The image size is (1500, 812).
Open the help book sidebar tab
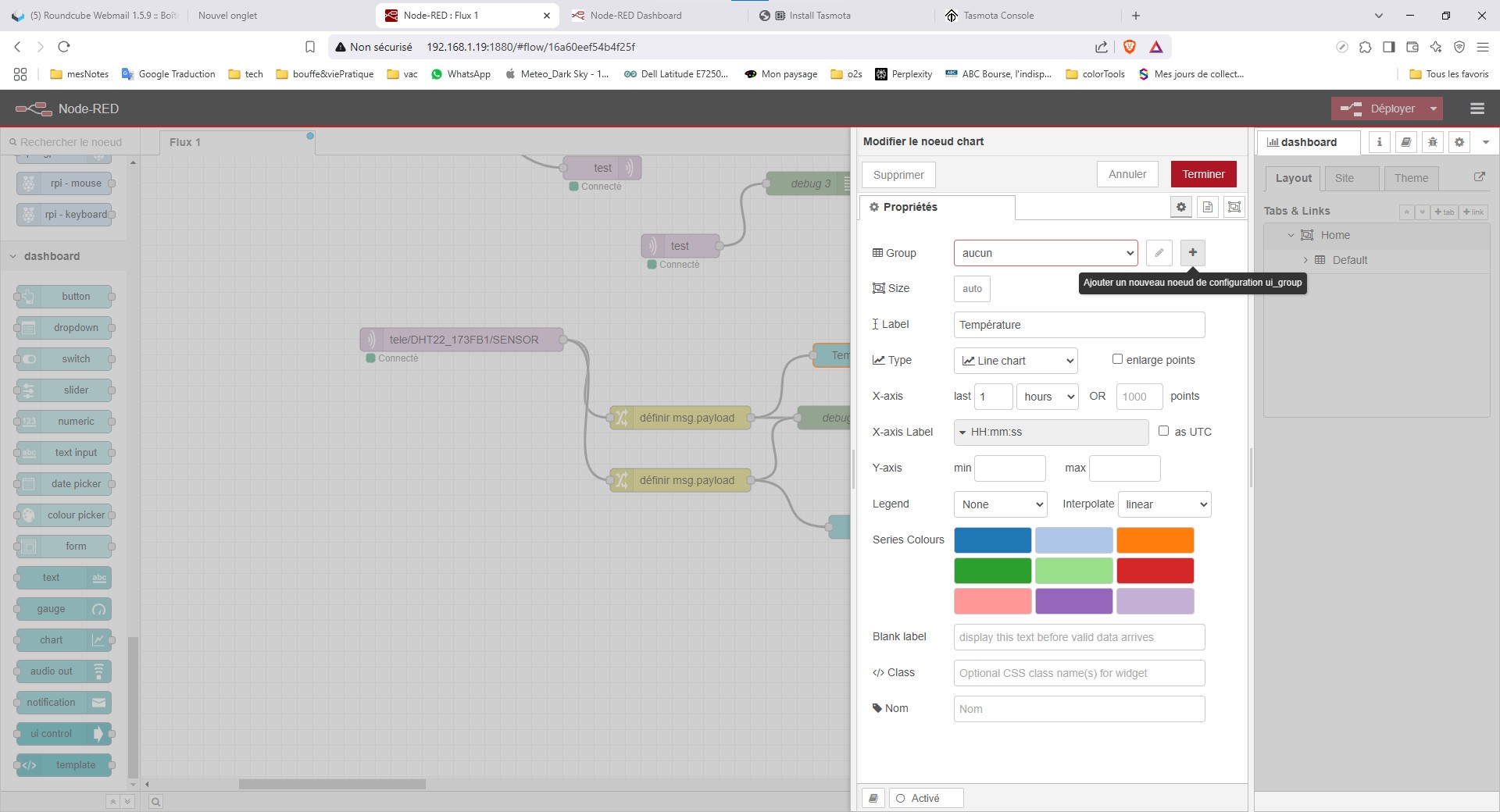click(x=1405, y=142)
